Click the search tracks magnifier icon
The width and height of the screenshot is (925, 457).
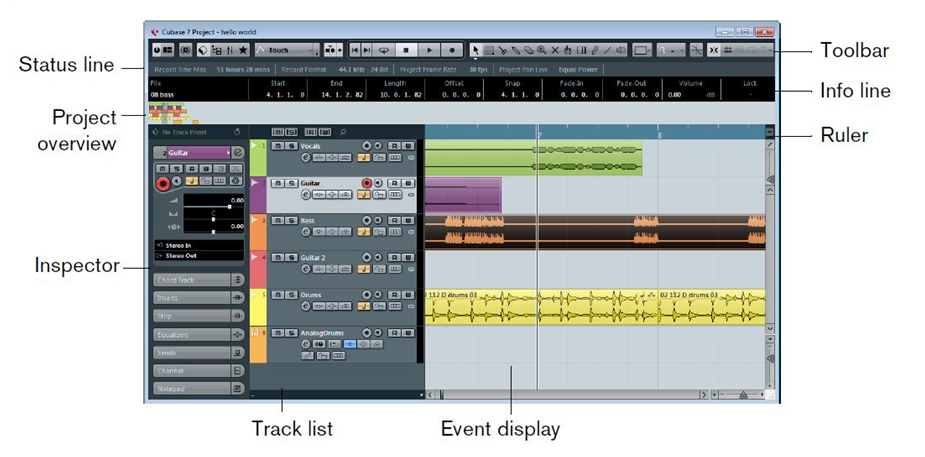(343, 131)
